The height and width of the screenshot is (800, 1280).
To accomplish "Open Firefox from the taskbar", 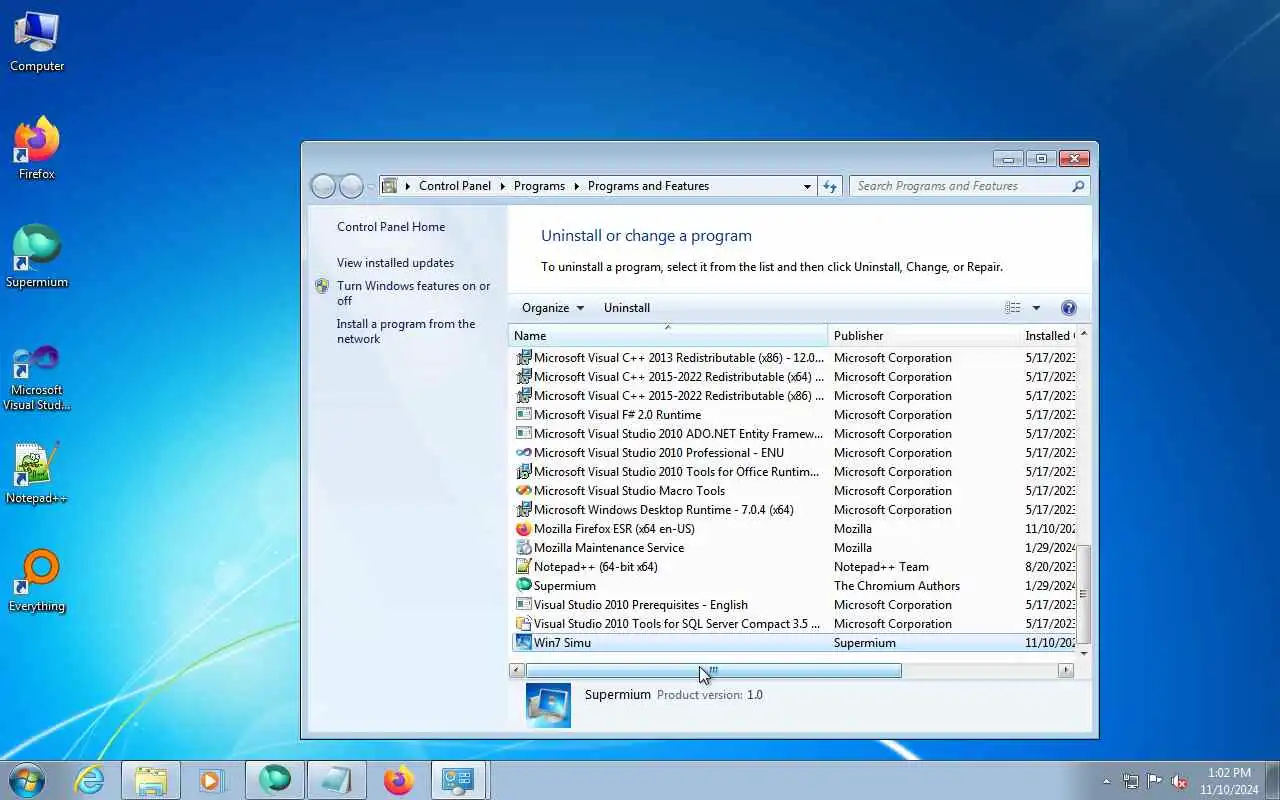I will 398,780.
